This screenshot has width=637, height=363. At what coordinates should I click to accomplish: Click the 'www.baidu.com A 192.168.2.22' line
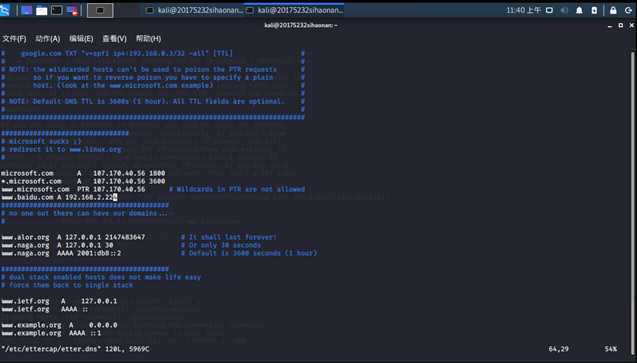coord(59,197)
